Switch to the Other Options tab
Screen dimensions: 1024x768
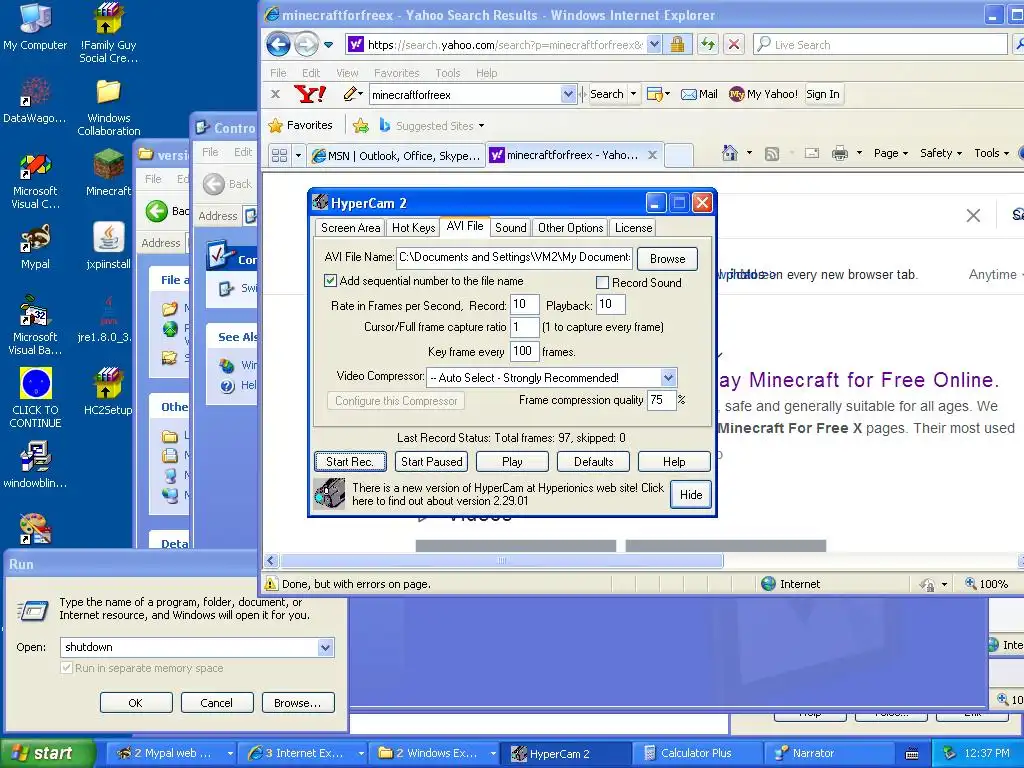pyautogui.click(x=570, y=227)
